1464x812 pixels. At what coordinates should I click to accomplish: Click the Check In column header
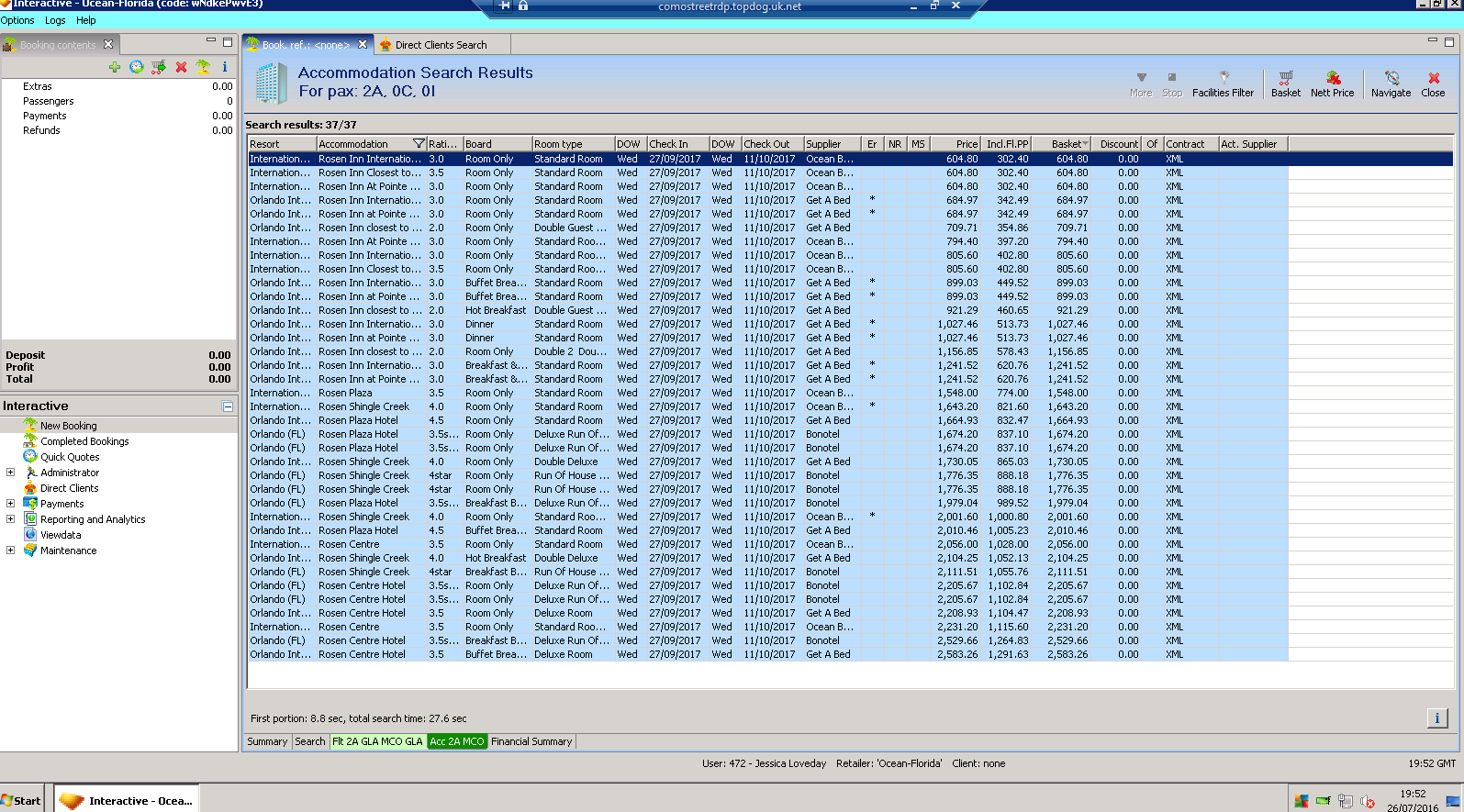(677, 144)
